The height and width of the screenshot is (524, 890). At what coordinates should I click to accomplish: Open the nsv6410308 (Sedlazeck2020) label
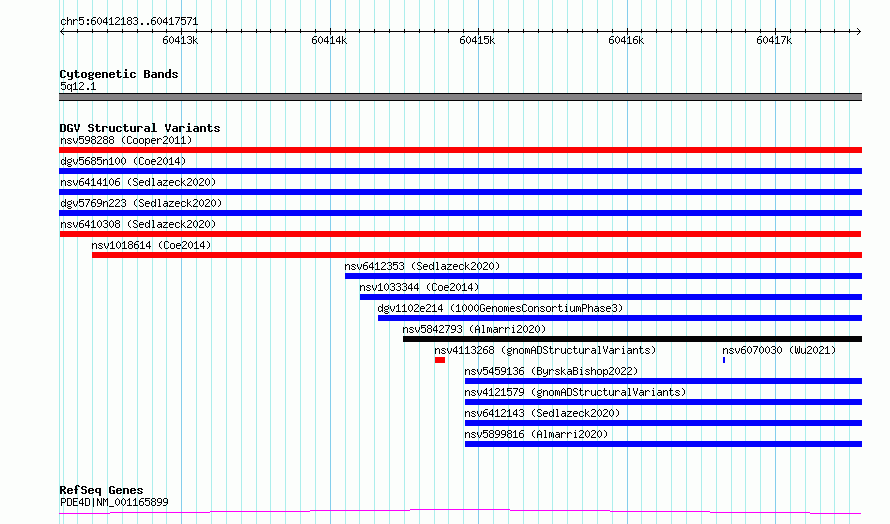138,224
